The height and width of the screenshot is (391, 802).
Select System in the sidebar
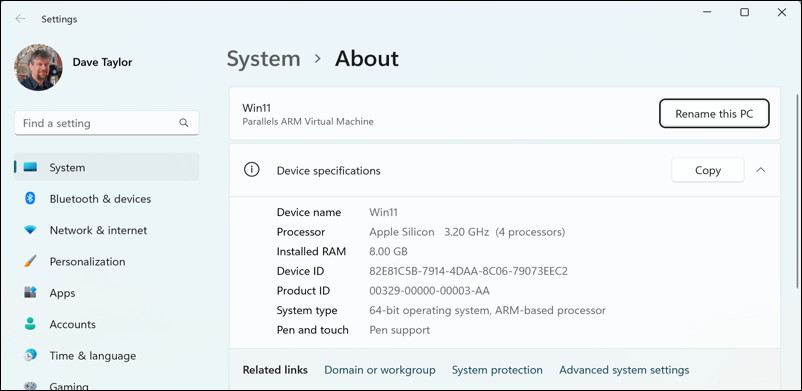coord(106,167)
